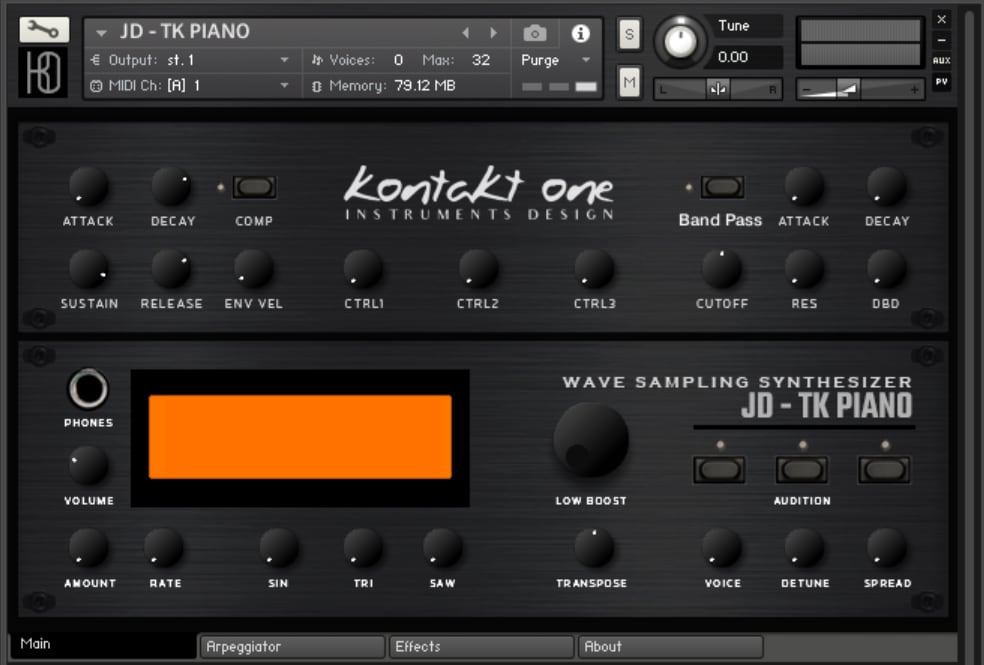Click the camera snapshot icon

click(x=535, y=33)
